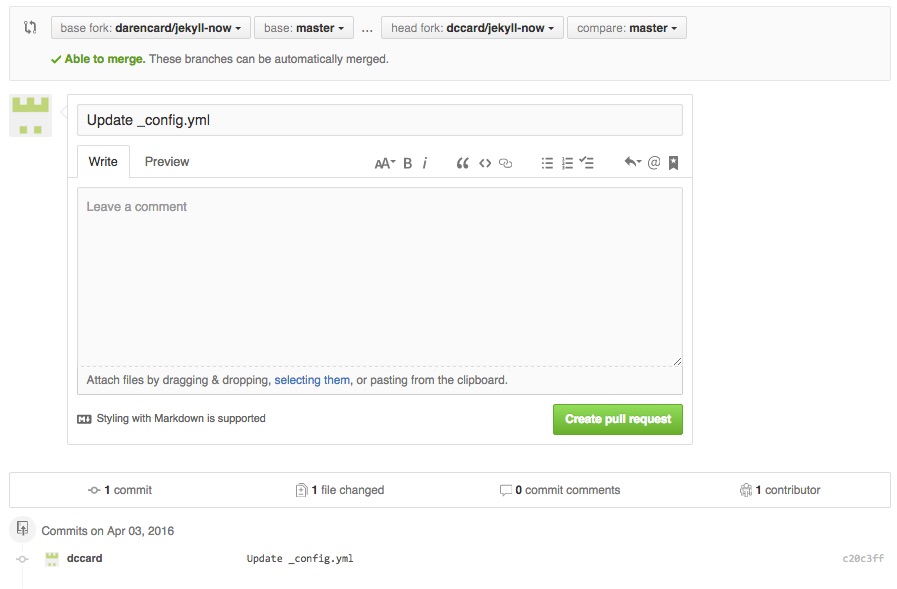The image size is (897, 589).
Task: Add a task list to the comment
Action: pyautogui.click(x=587, y=162)
